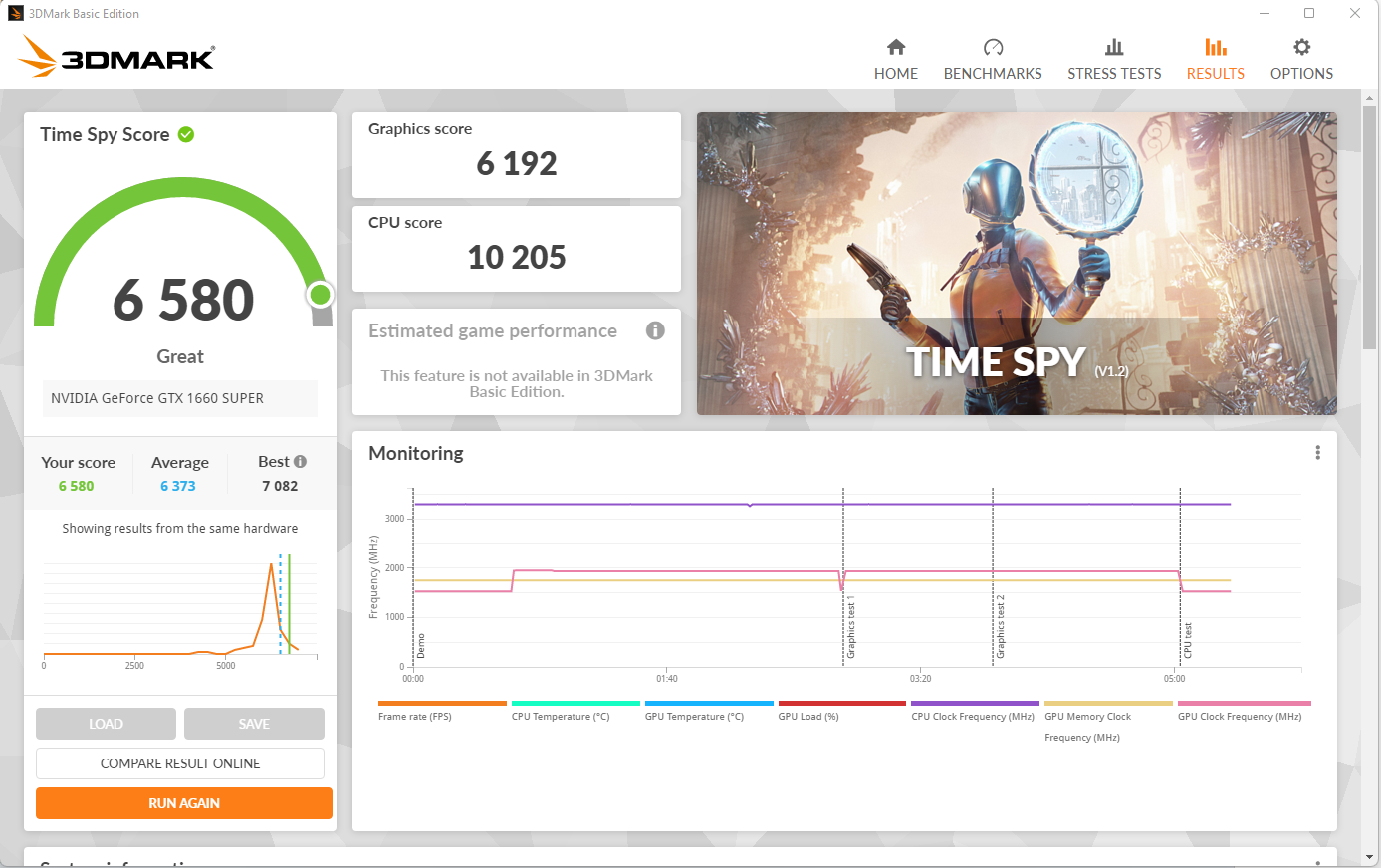Click the info icon next to Best score
1381x868 pixels.
300,461
